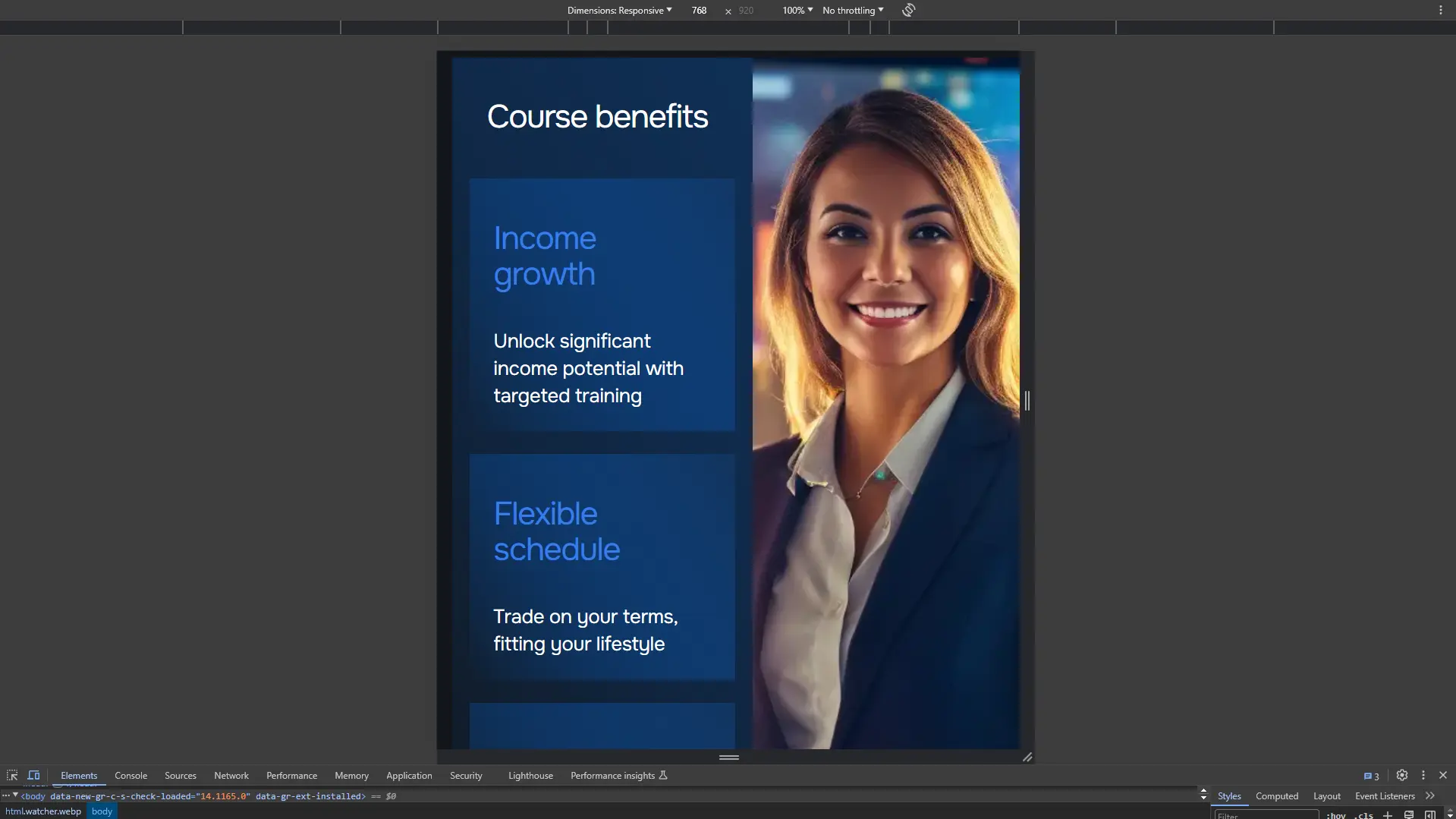Click the woman portrait image
The width and height of the screenshot is (1456, 819).
[x=885, y=402]
